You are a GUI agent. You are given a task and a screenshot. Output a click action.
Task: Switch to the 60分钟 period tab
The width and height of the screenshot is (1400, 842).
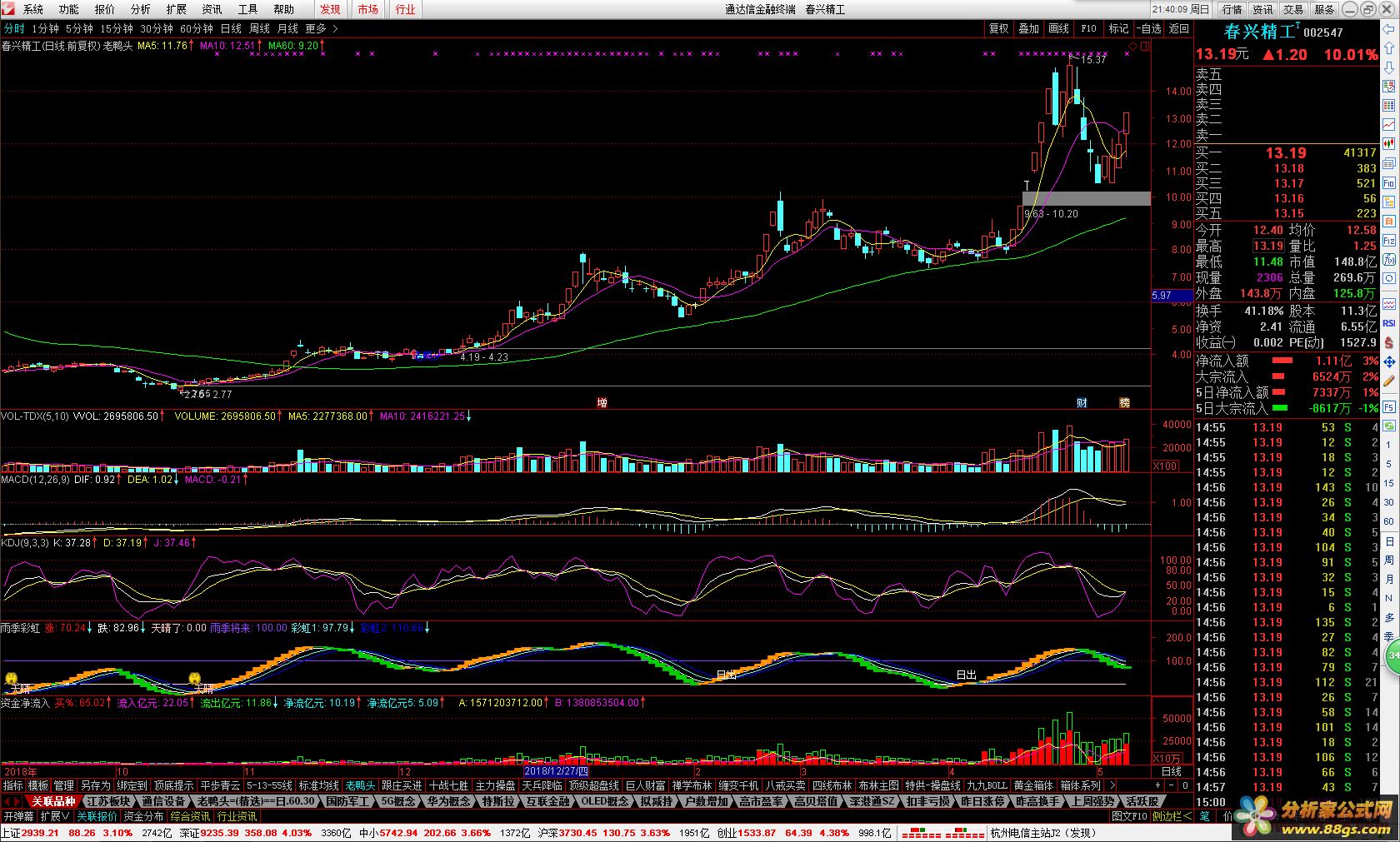pyautogui.click(x=197, y=28)
